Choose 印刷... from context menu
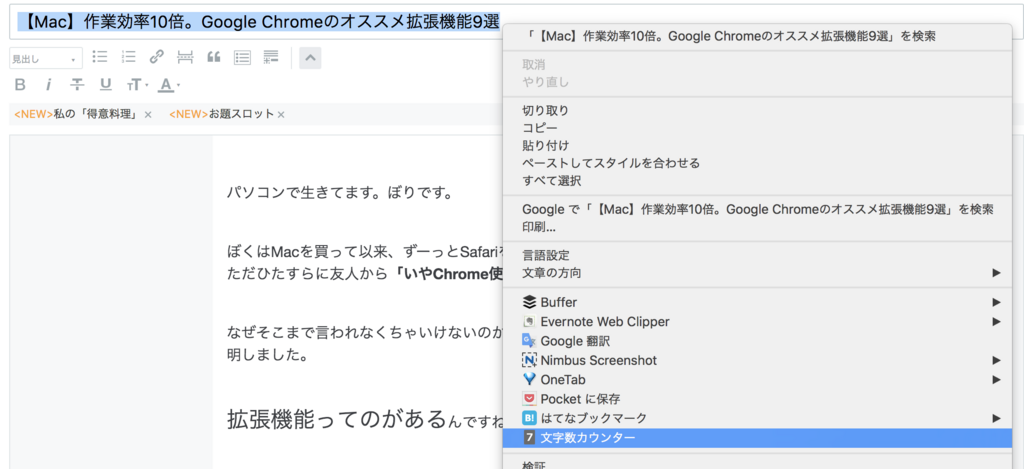The height and width of the screenshot is (469, 1024). coord(757,228)
